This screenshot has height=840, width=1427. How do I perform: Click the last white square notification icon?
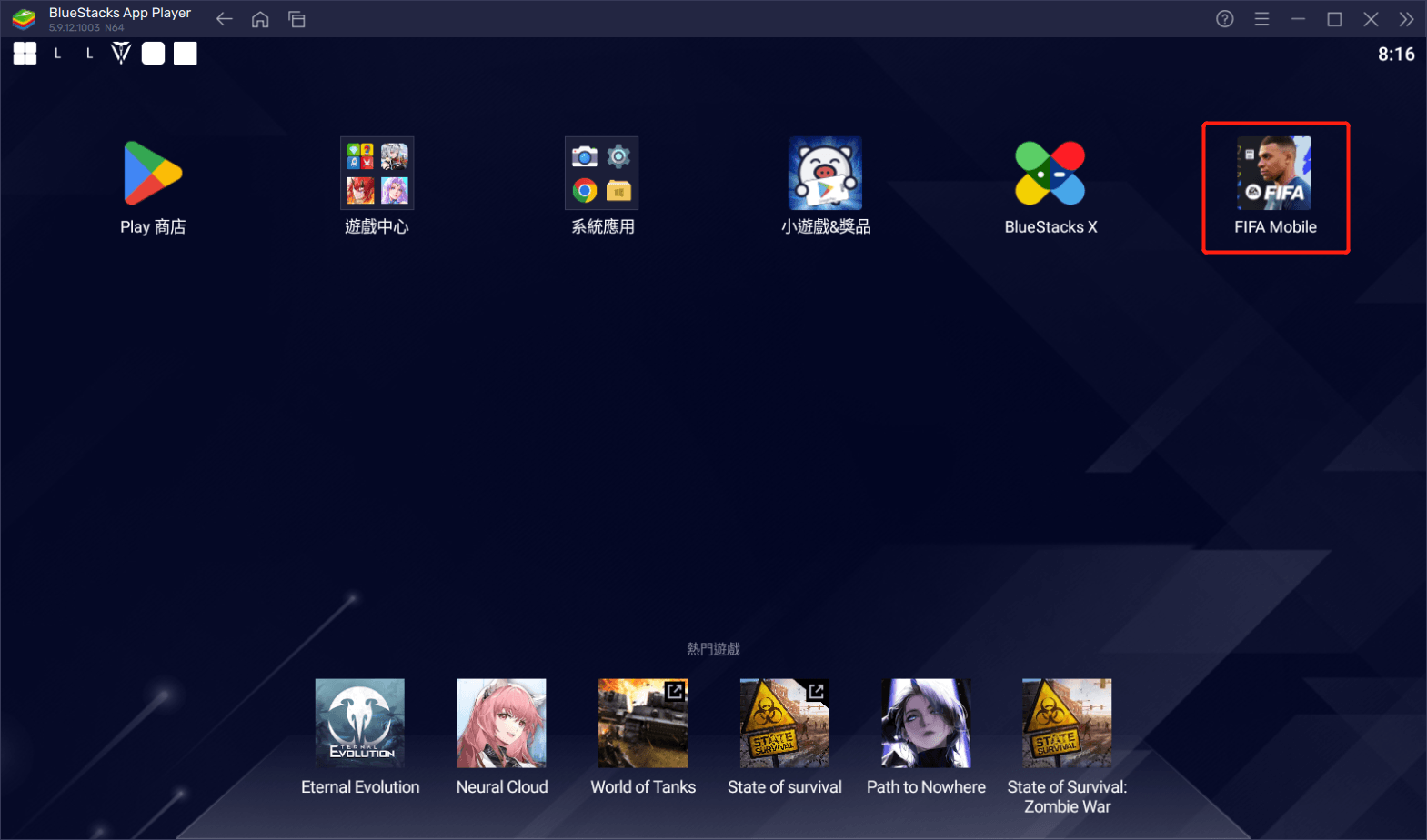click(186, 54)
